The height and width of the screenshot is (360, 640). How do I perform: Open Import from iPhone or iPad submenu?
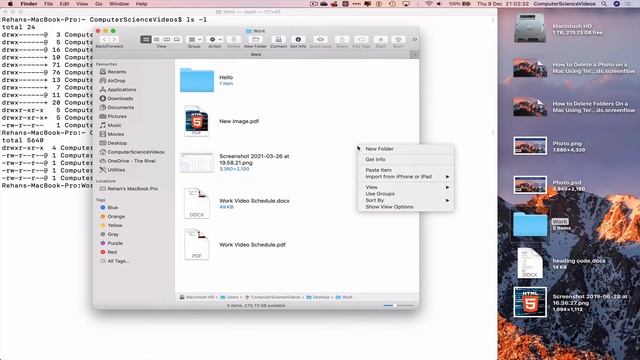pos(406,177)
